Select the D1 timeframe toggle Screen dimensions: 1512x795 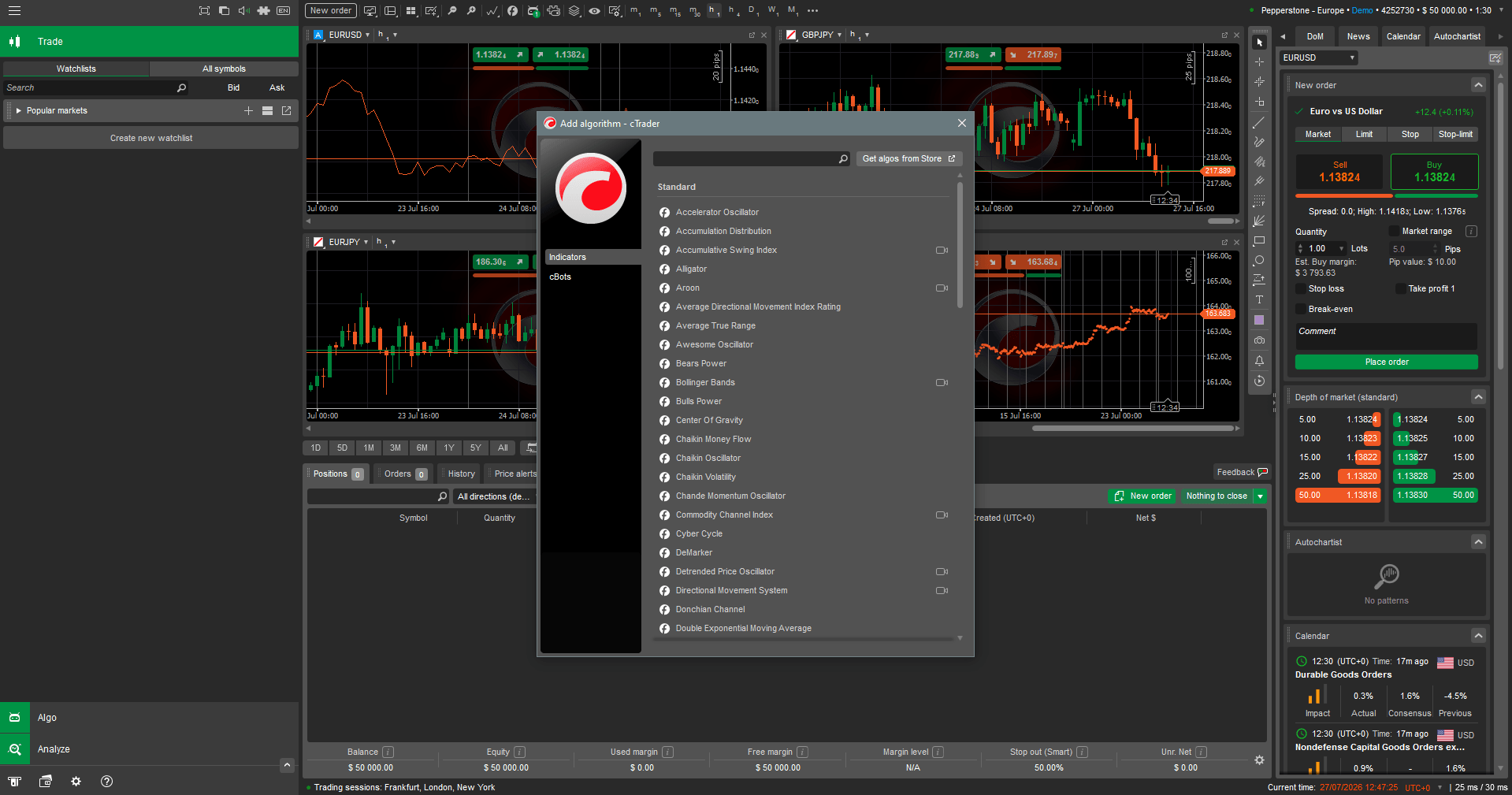point(752,11)
